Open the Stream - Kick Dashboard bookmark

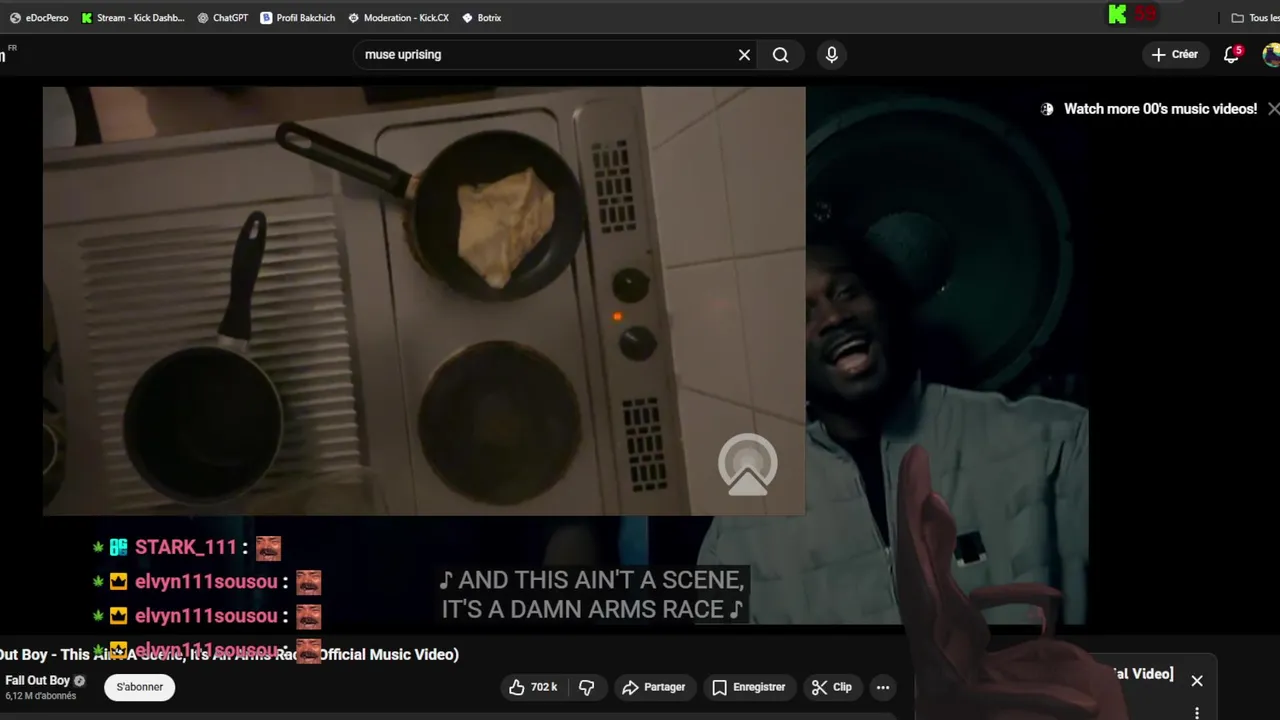tap(133, 18)
